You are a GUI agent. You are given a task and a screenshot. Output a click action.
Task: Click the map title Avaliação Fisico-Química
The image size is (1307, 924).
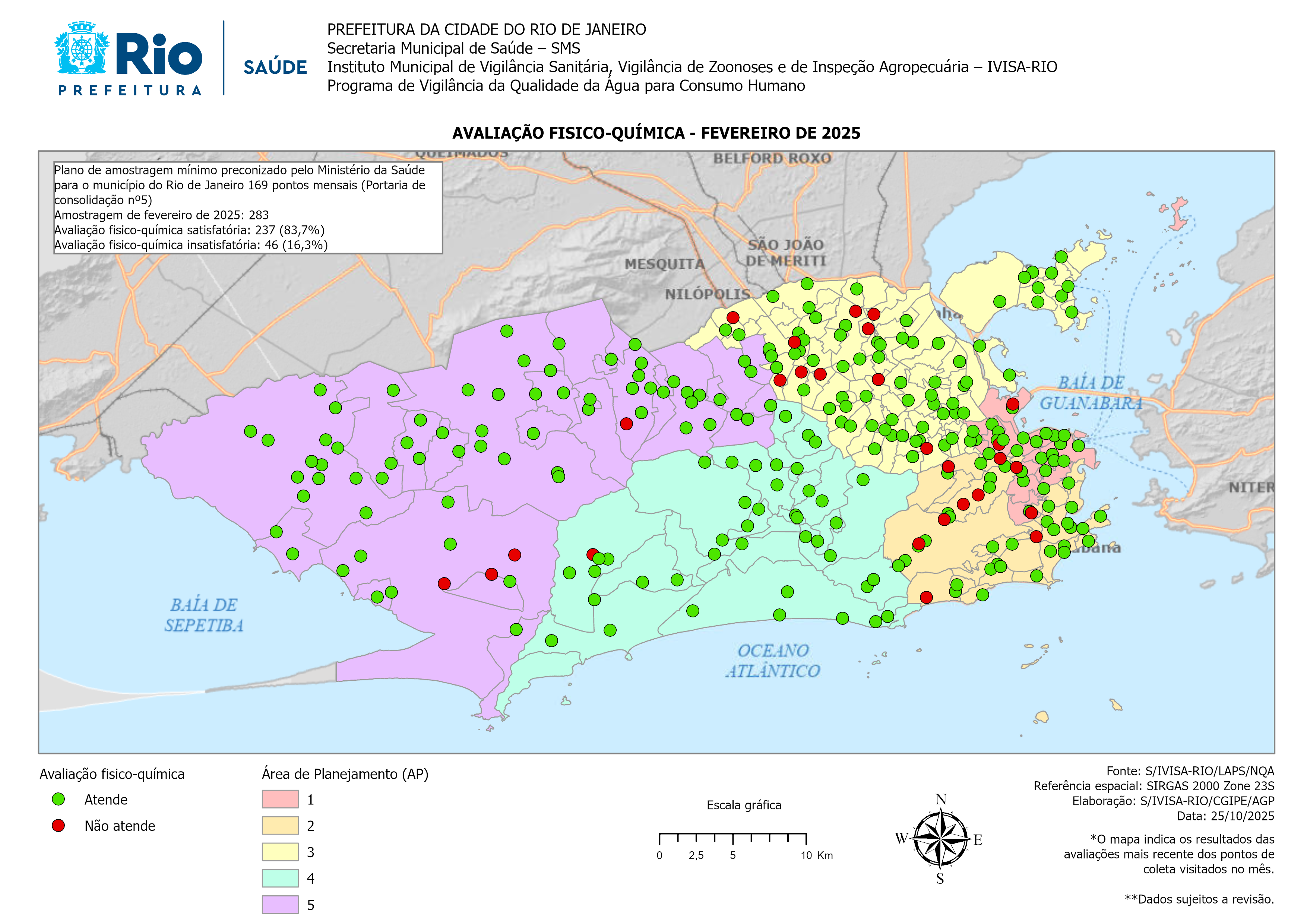click(656, 133)
